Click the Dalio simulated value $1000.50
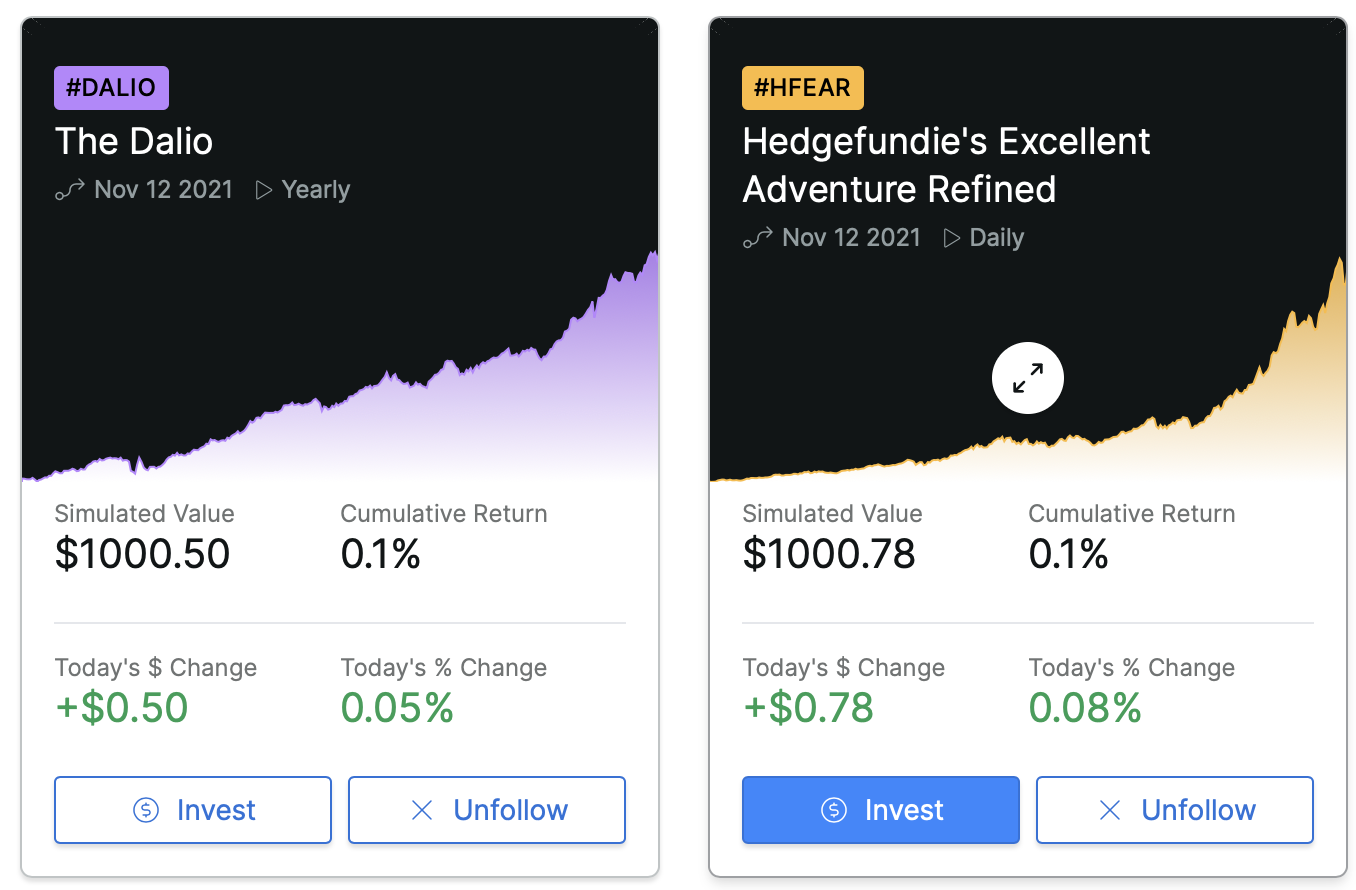The width and height of the screenshot is (1356, 890). point(142,554)
